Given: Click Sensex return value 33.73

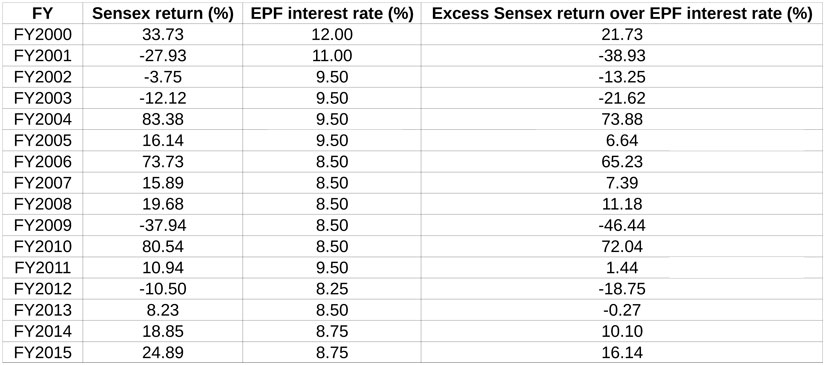Looking at the screenshot, I should (163, 35).
